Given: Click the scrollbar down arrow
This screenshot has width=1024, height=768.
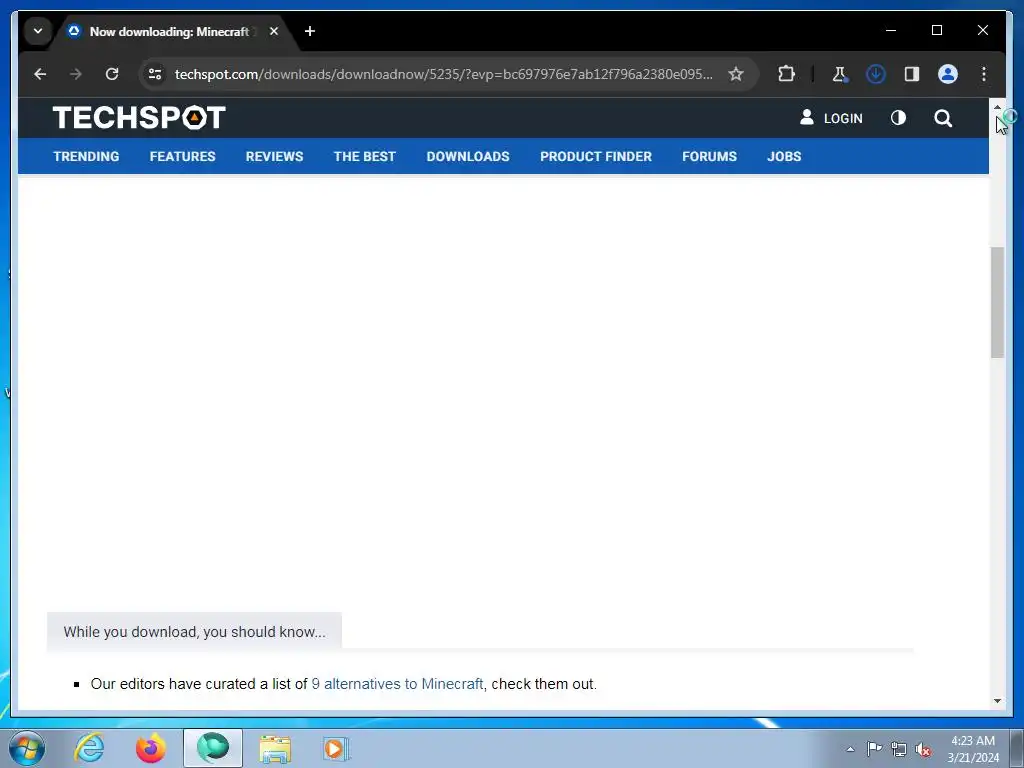Looking at the screenshot, I should coord(997,701).
